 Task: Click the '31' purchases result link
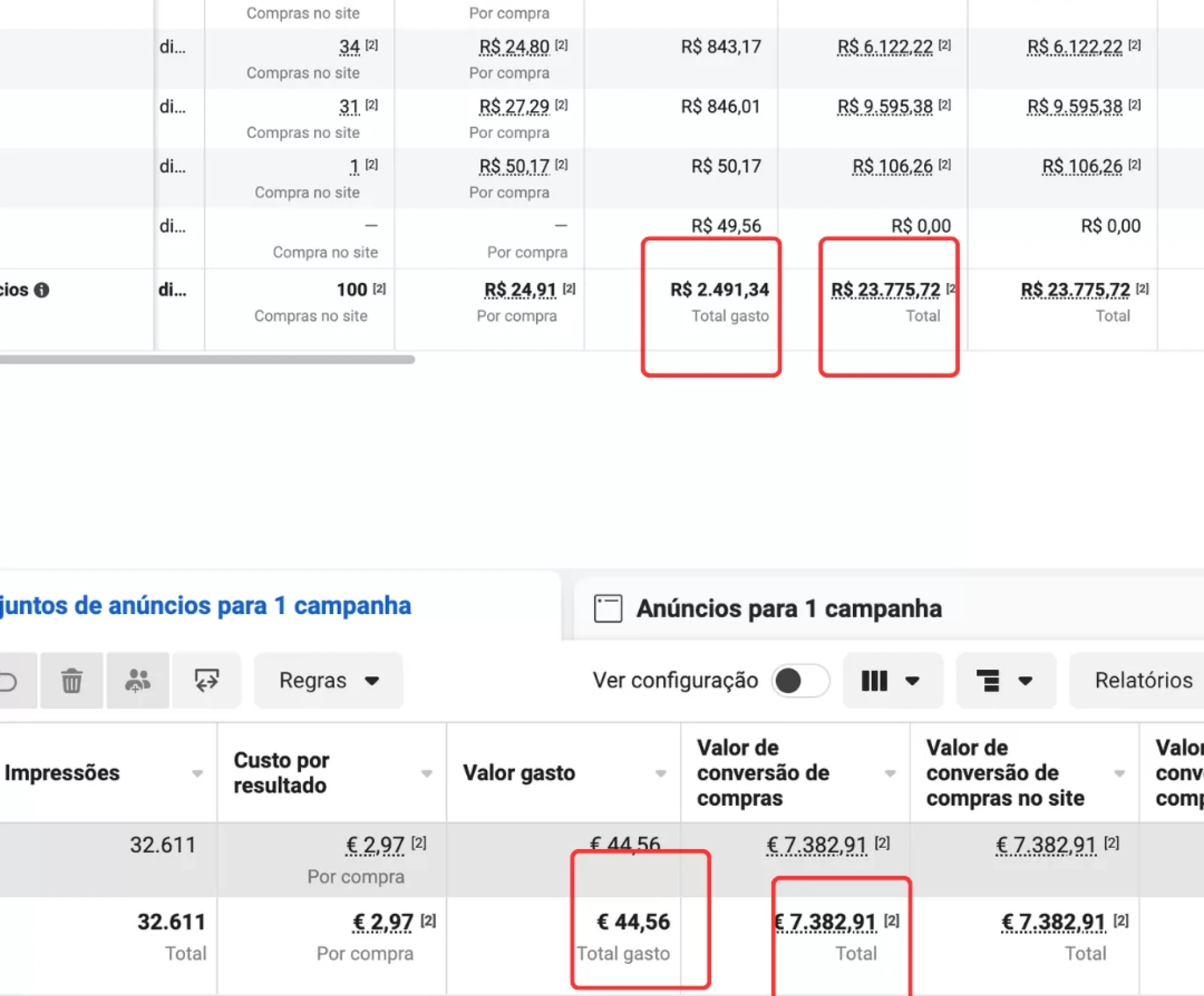pyautogui.click(x=349, y=106)
